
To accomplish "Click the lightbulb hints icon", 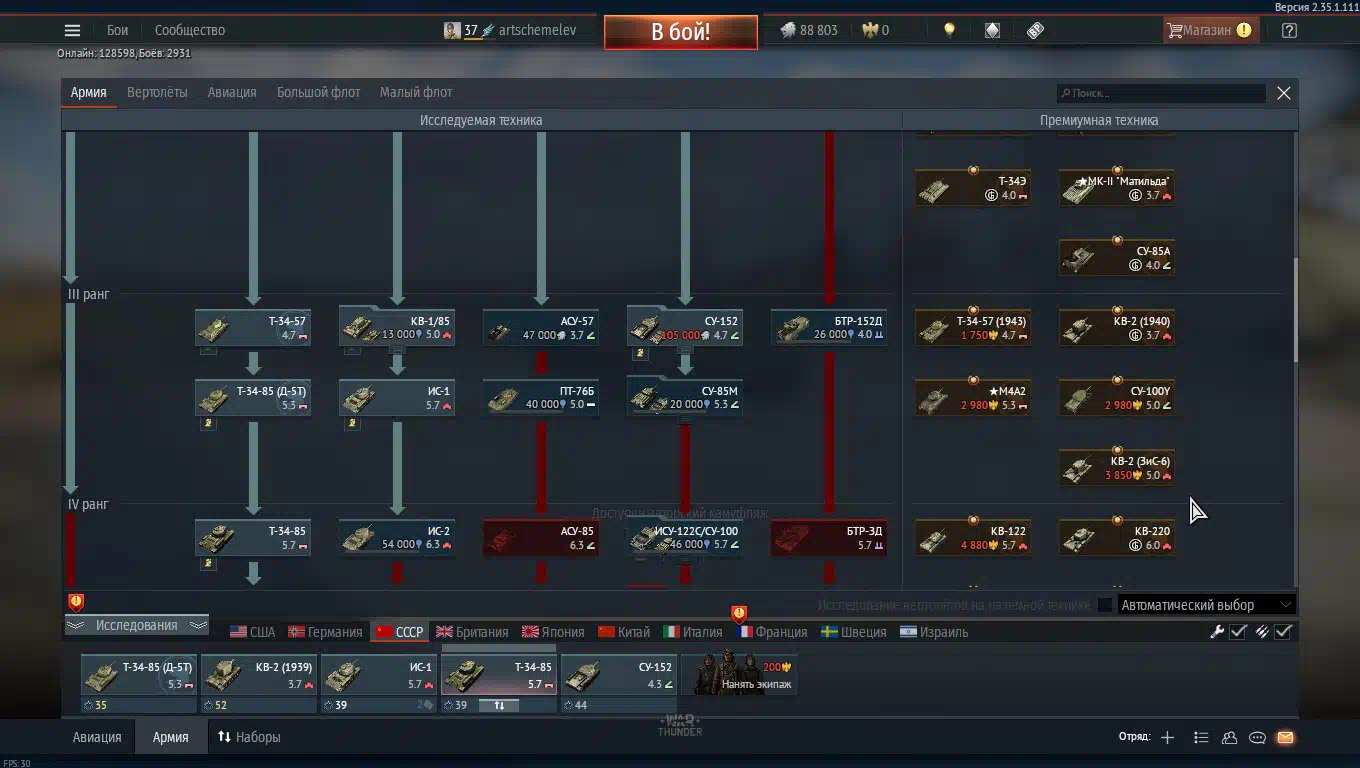I will pos(949,30).
